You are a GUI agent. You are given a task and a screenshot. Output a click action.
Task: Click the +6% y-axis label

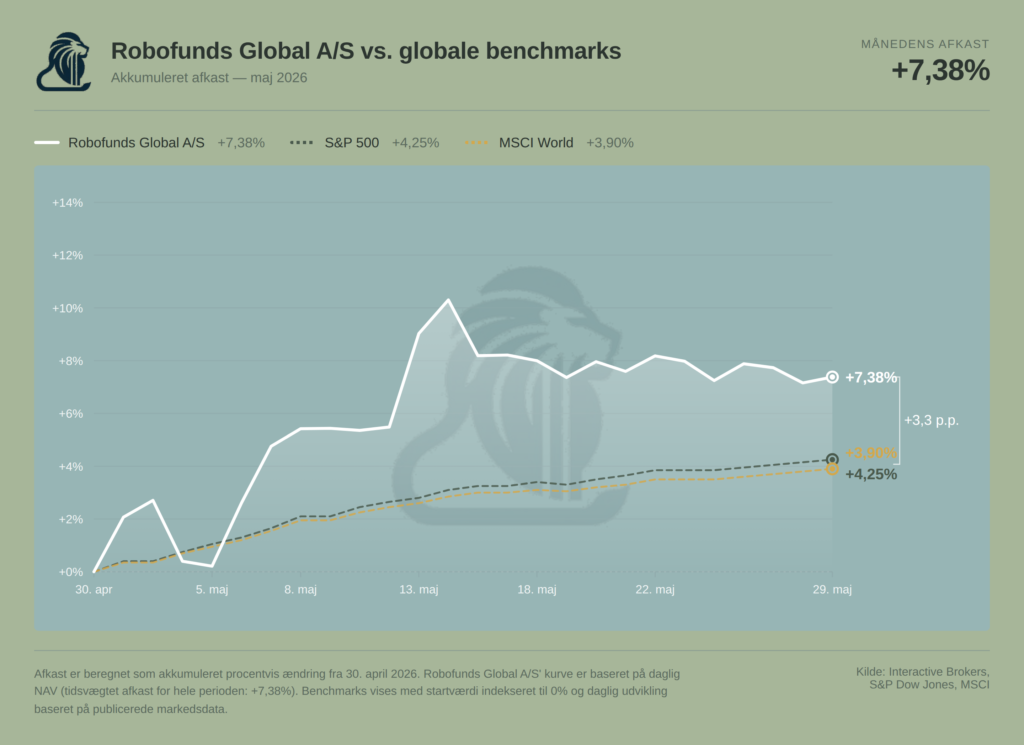71,414
